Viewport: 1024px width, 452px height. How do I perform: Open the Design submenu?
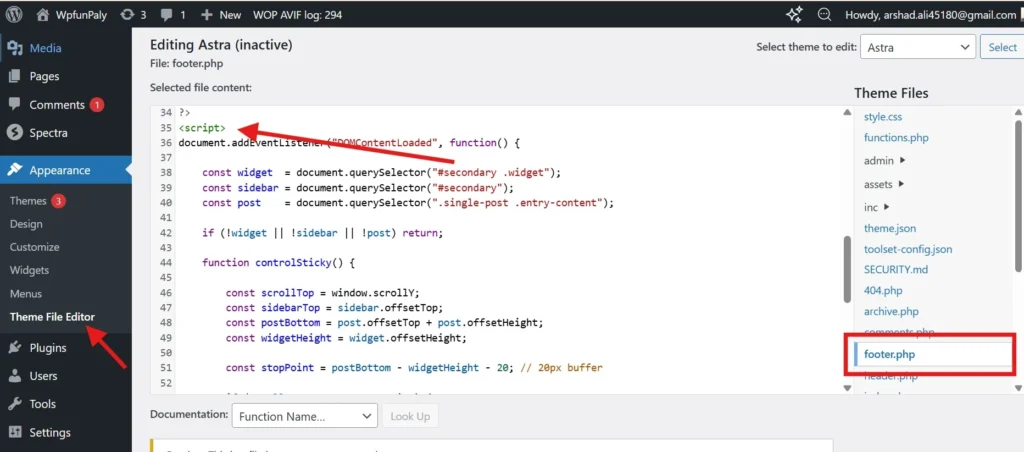tap(26, 224)
